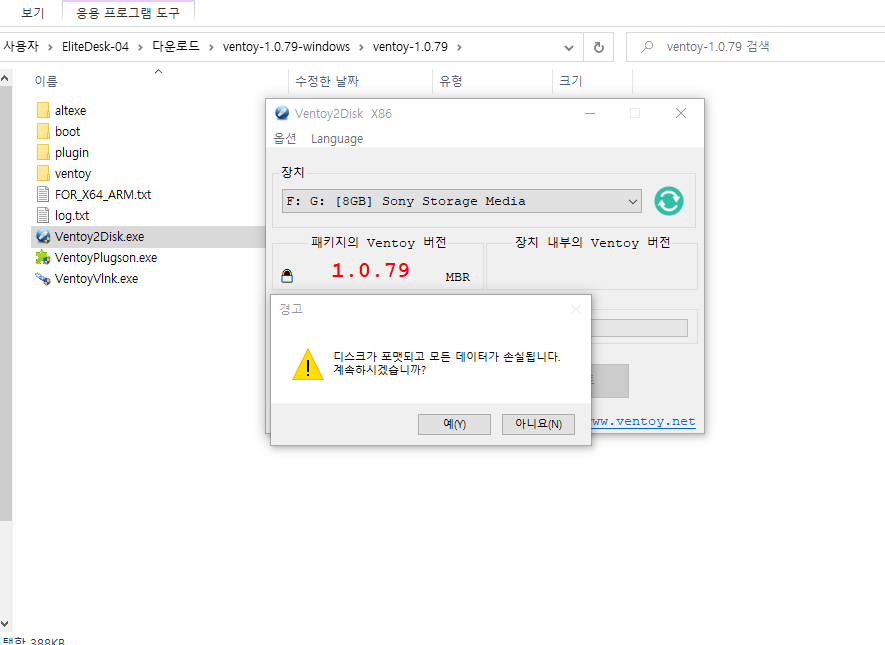The width and height of the screenshot is (885, 645).
Task: Switch to the 보기 ribbon tab
Action: [33, 12]
